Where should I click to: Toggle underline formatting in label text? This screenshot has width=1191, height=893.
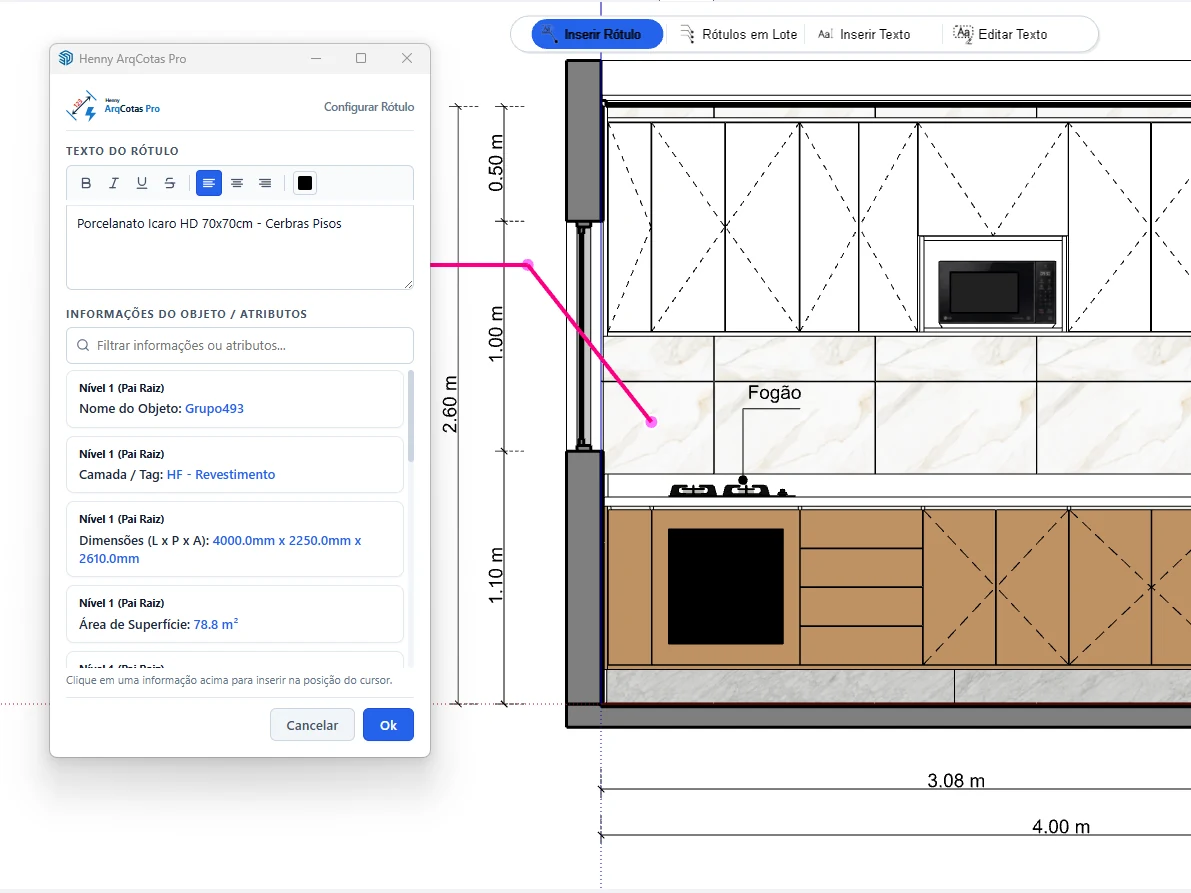tap(142, 183)
